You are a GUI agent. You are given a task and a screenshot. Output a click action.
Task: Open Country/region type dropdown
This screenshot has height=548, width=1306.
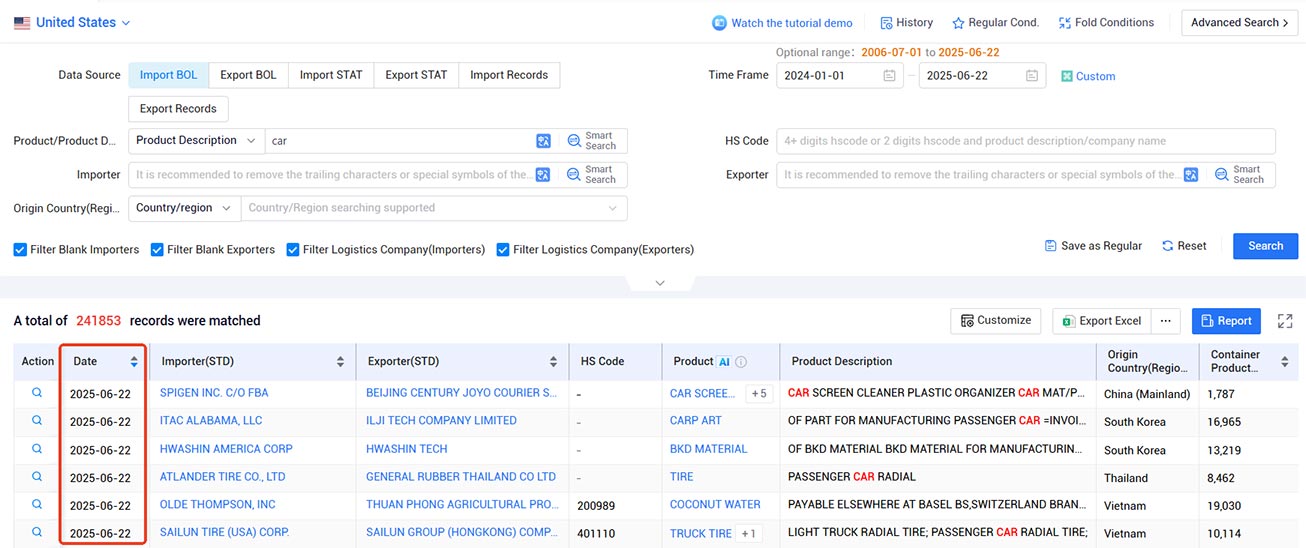(184, 208)
